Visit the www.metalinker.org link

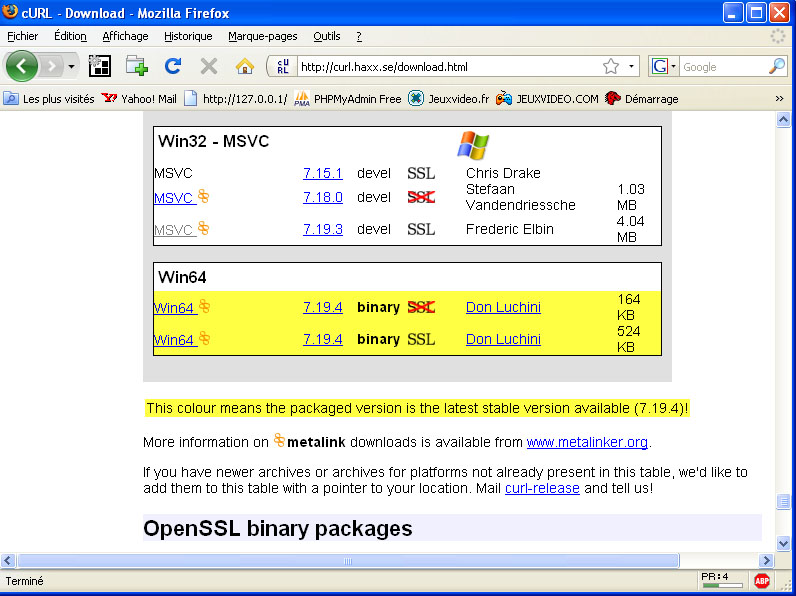click(587, 442)
